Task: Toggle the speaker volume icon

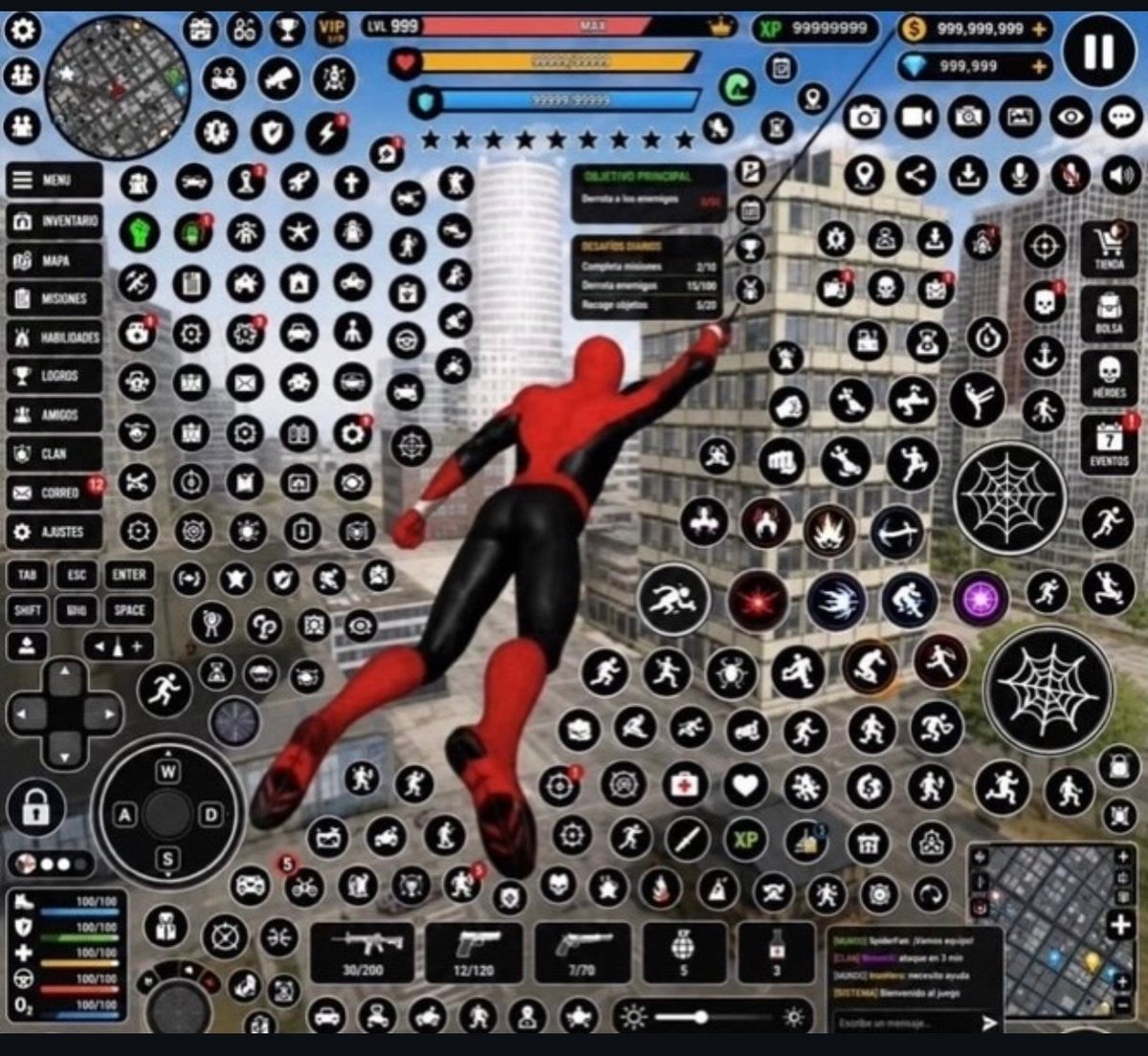Action: (x=1122, y=175)
